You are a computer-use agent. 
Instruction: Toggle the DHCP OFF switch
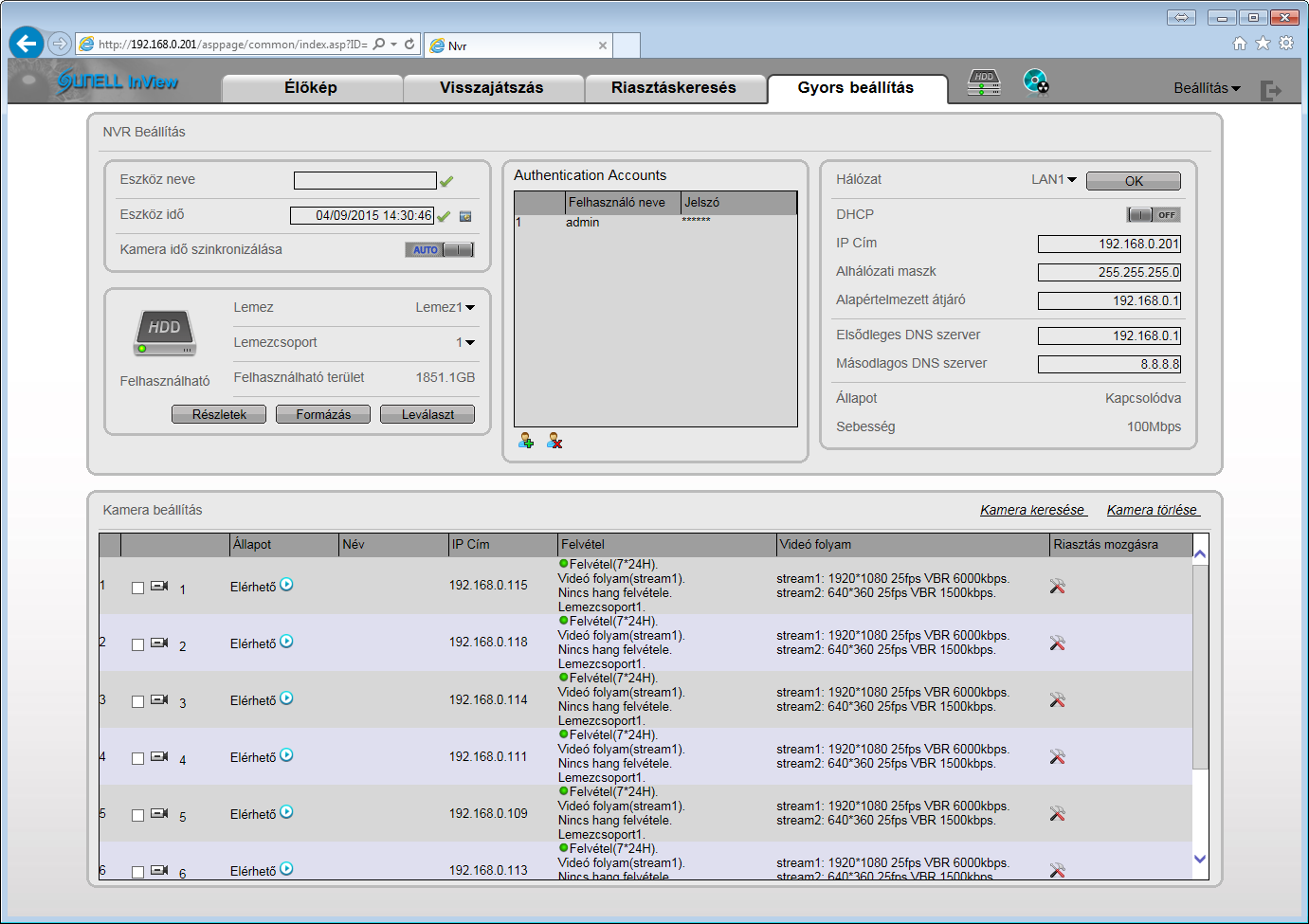(x=1154, y=215)
